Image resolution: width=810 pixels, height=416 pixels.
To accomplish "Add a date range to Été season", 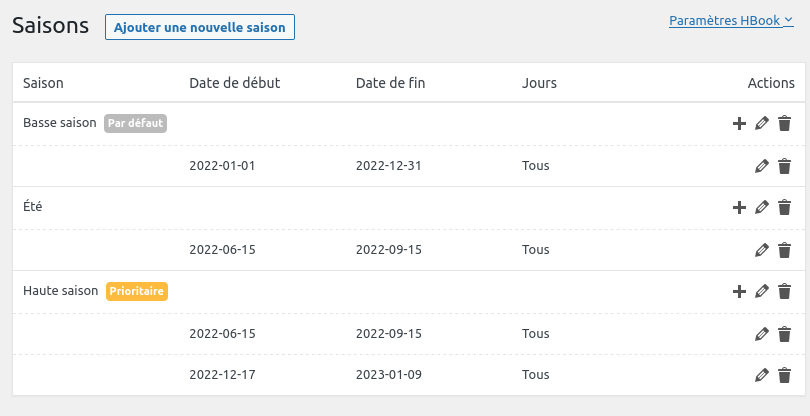I will [x=739, y=207].
